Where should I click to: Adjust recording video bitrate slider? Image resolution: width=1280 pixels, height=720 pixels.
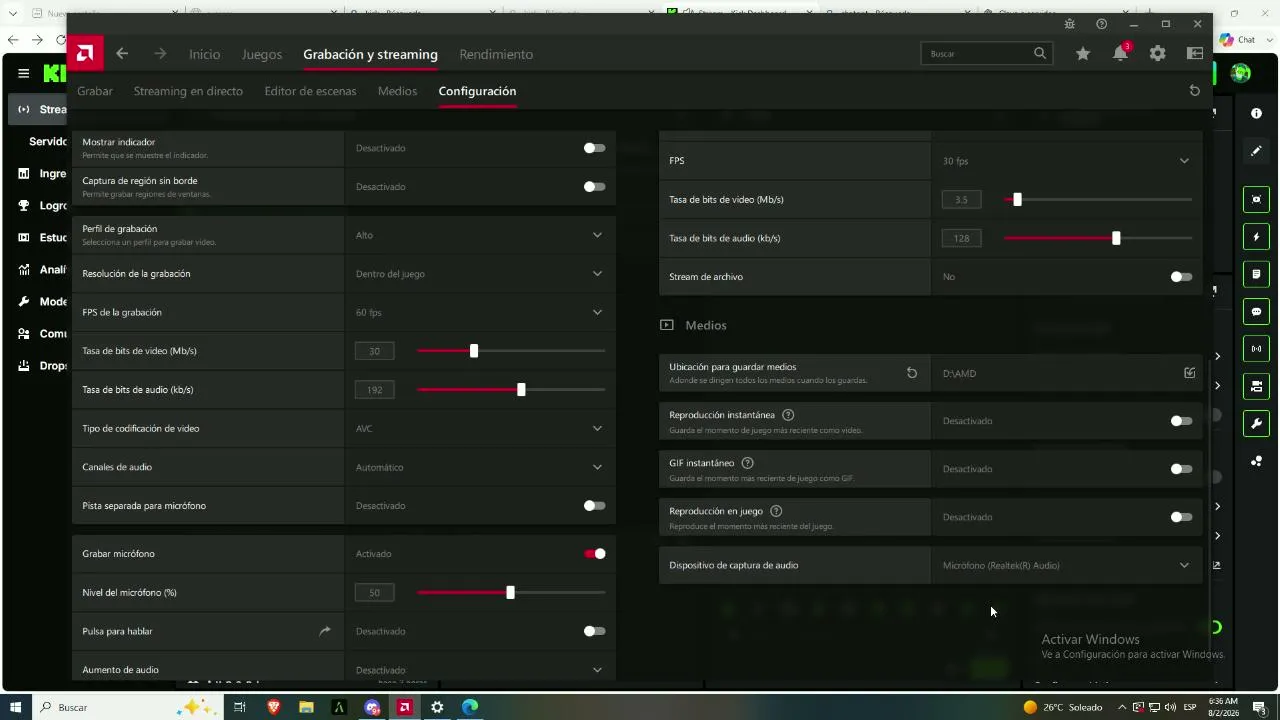(474, 351)
